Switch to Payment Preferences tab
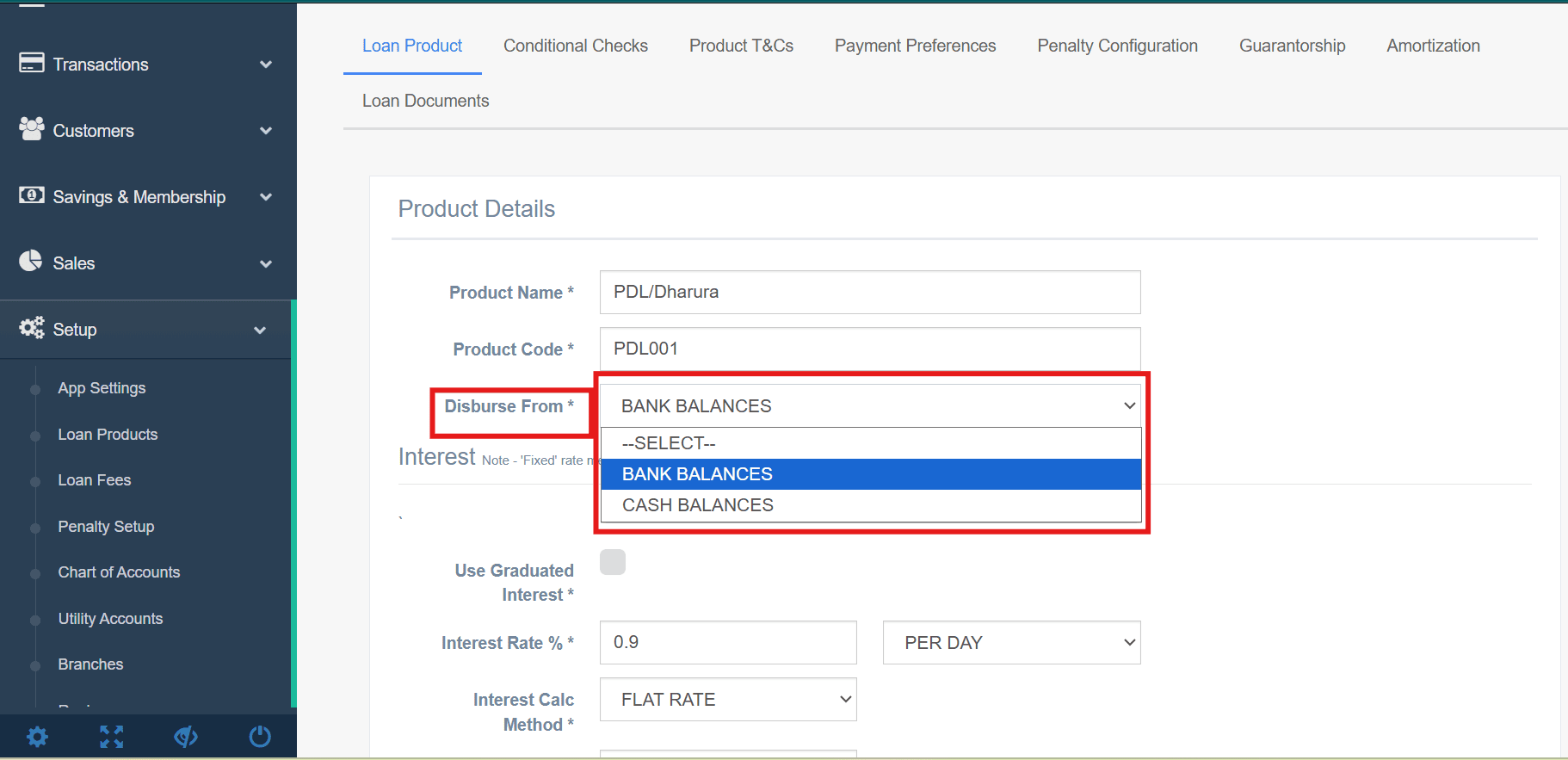Viewport: 1568px width, 760px height. (x=916, y=46)
